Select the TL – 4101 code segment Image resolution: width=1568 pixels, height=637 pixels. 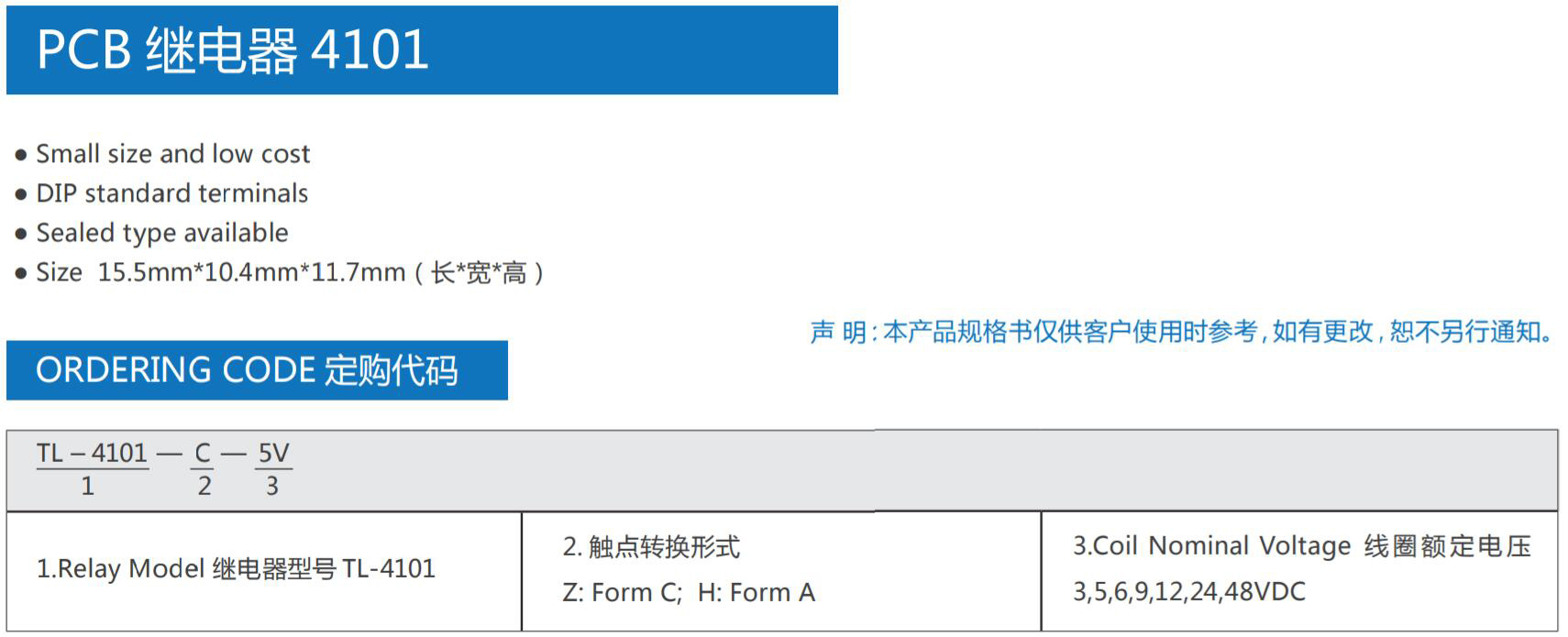93,453
